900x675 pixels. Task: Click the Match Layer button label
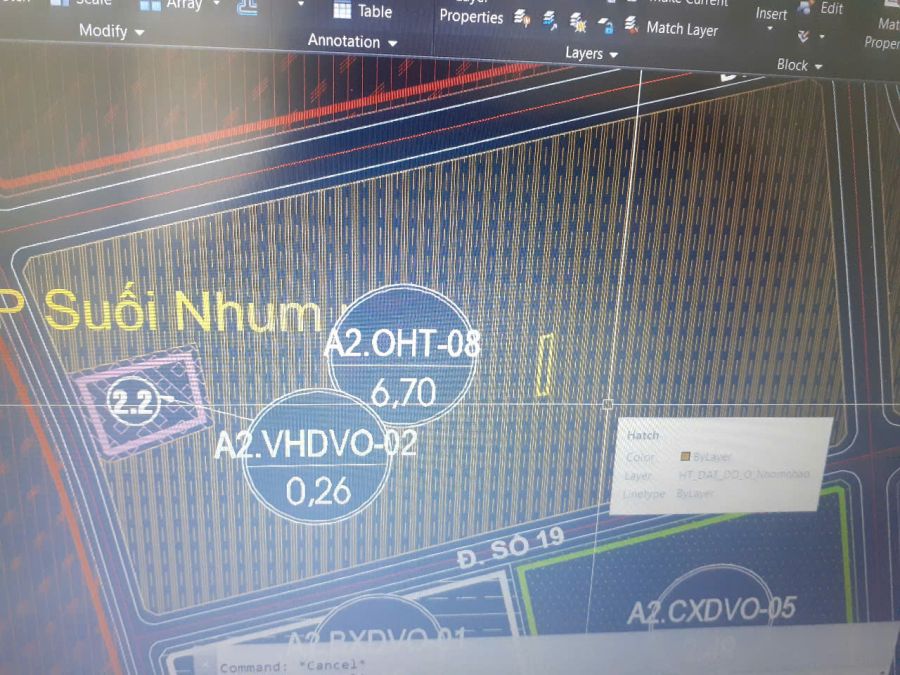[x=682, y=28]
